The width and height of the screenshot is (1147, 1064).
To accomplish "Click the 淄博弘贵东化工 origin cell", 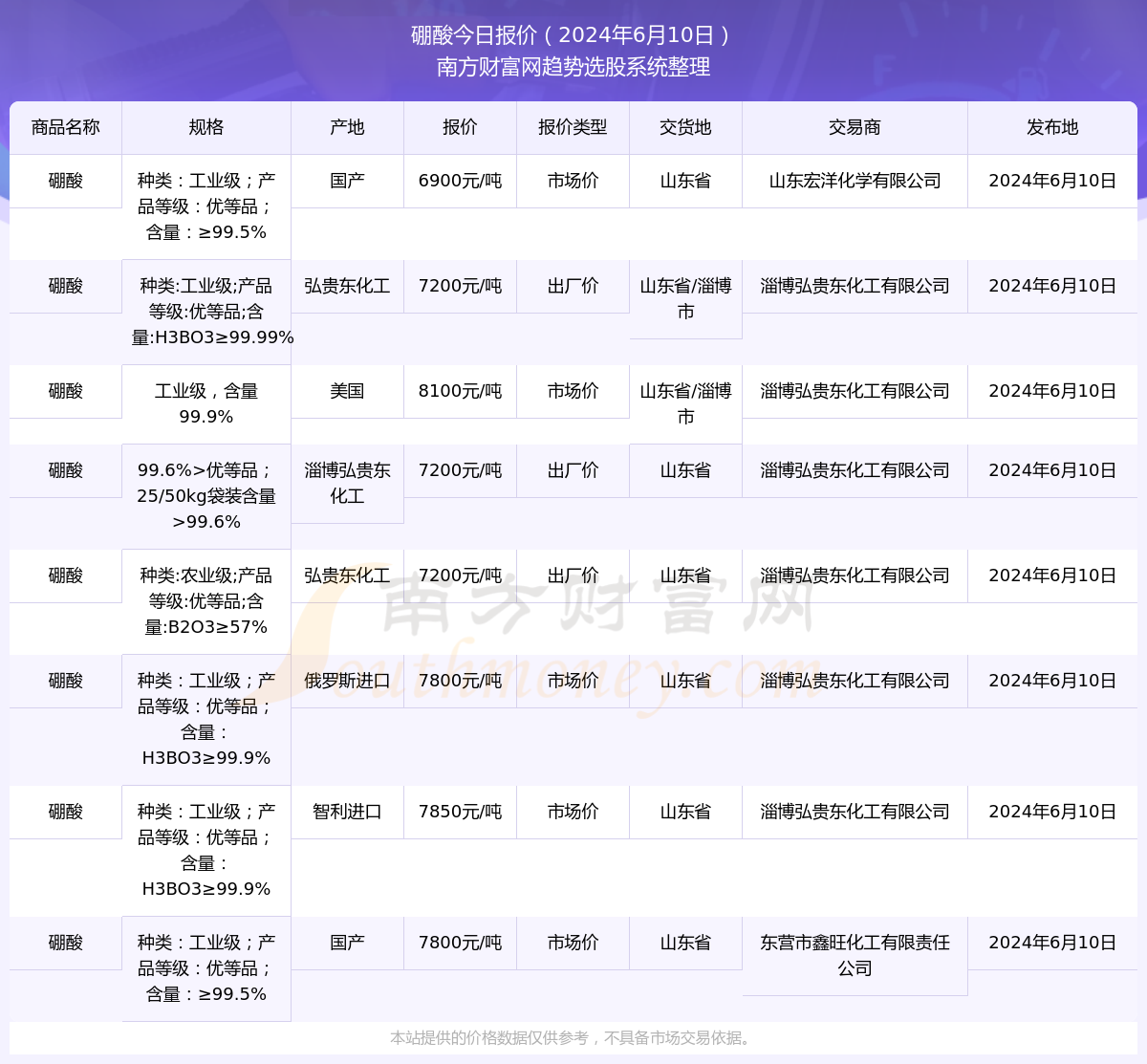I will pos(347,483).
